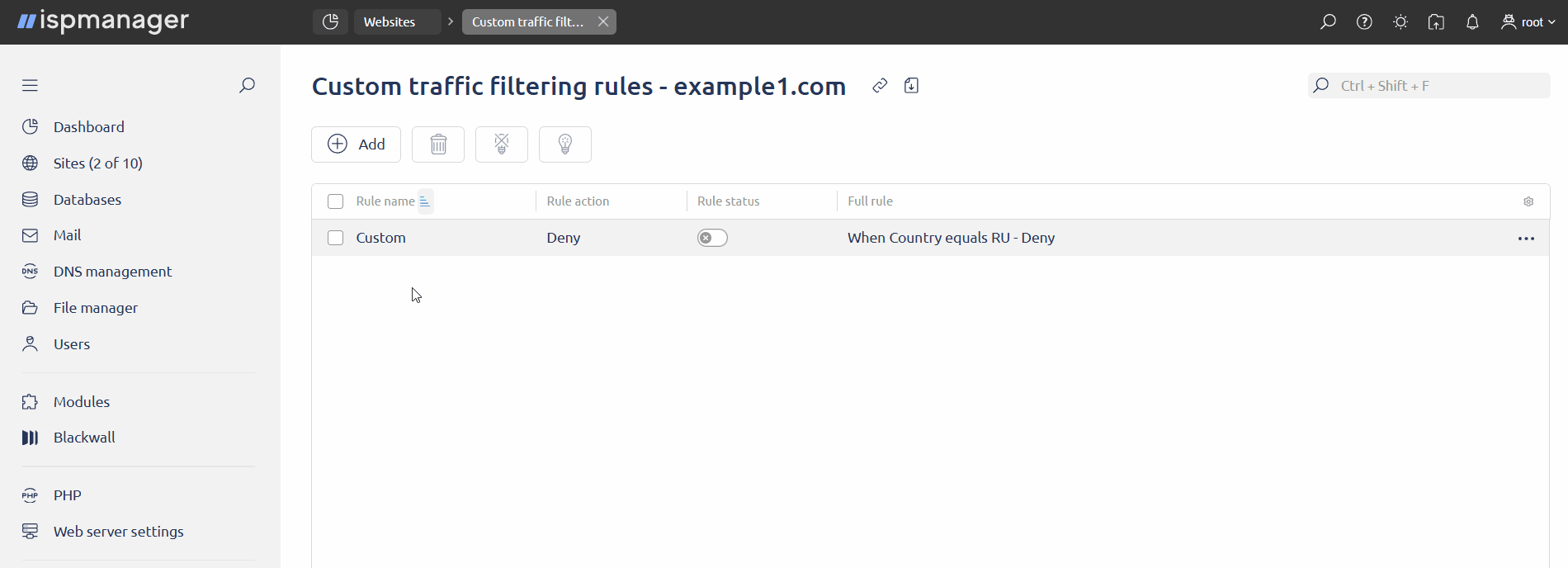The image size is (1568, 568).
Task: Switch to the Websites tab
Action: (x=390, y=22)
